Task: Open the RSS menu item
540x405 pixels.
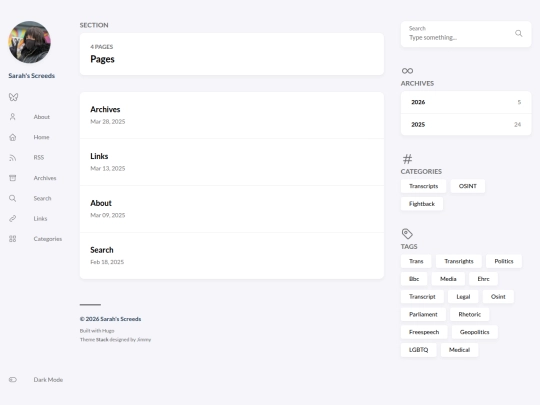Action: (39, 157)
